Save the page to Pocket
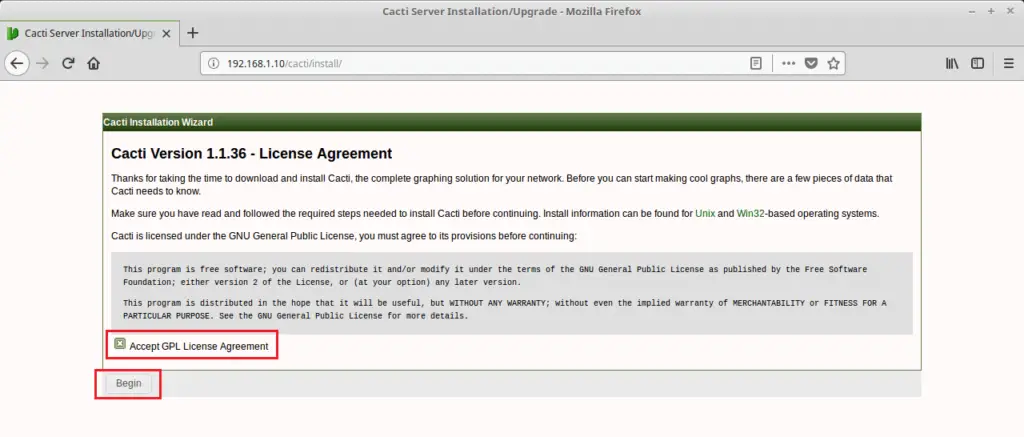 pos(811,63)
